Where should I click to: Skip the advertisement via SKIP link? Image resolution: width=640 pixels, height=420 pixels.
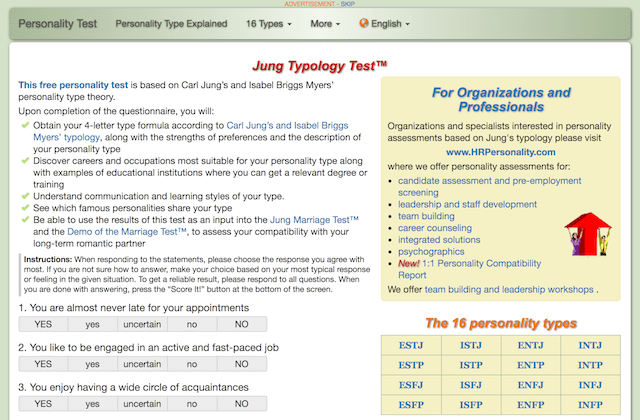tap(348, 4)
